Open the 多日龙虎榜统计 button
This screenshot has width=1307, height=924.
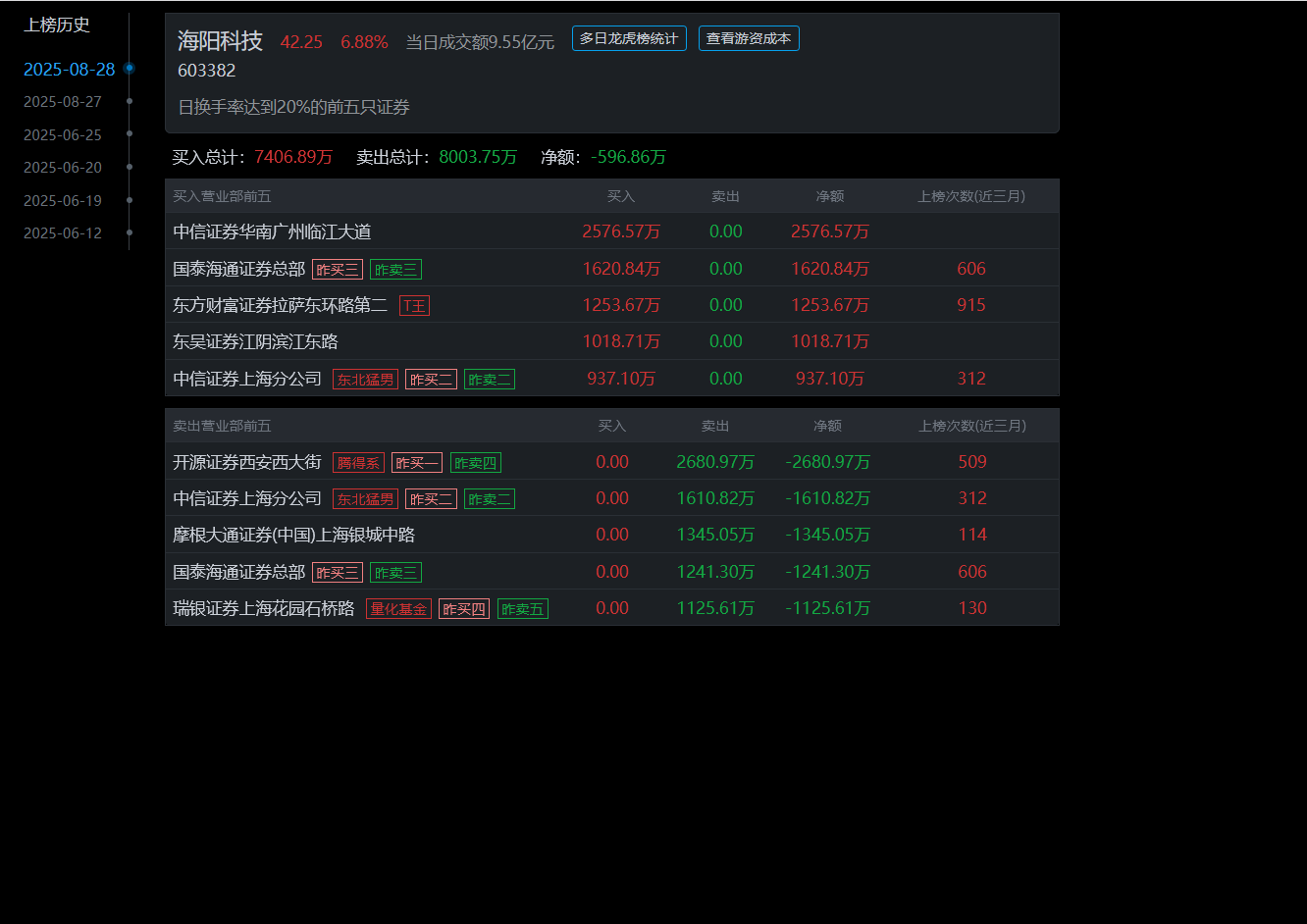pyautogui.click(x=629, y=38)
